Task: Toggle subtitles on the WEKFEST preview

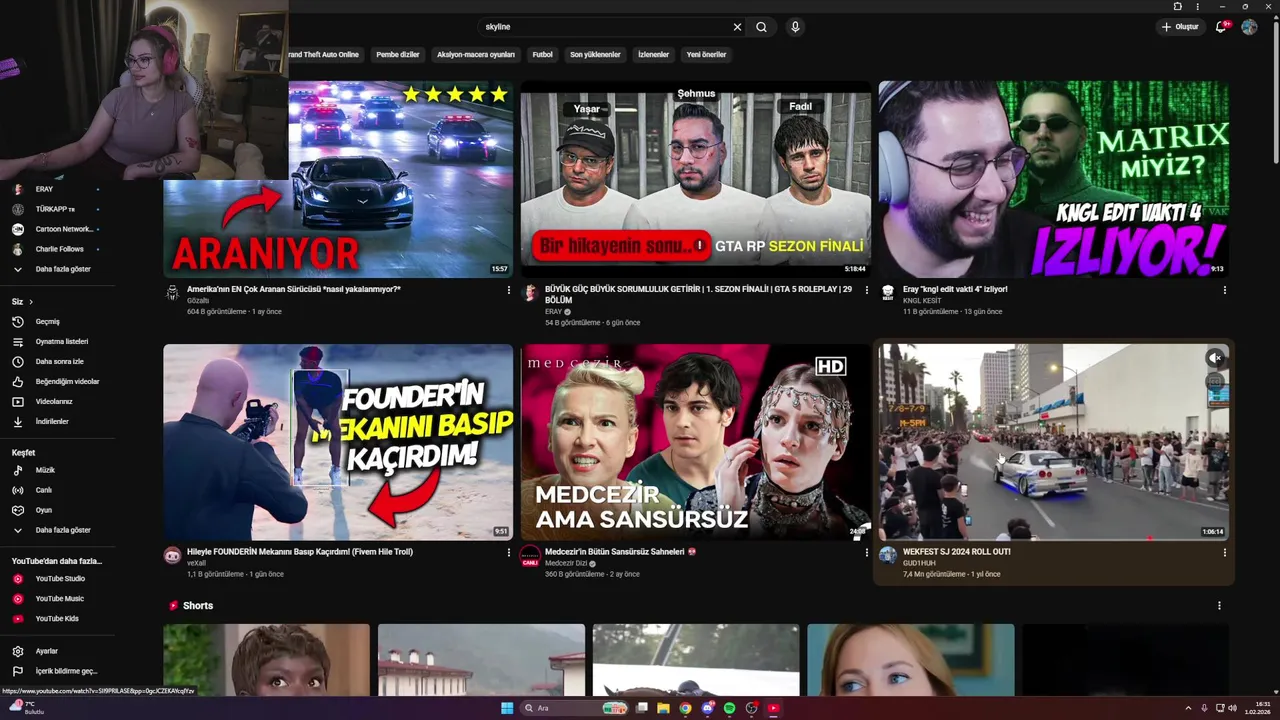Action: 1214,381
